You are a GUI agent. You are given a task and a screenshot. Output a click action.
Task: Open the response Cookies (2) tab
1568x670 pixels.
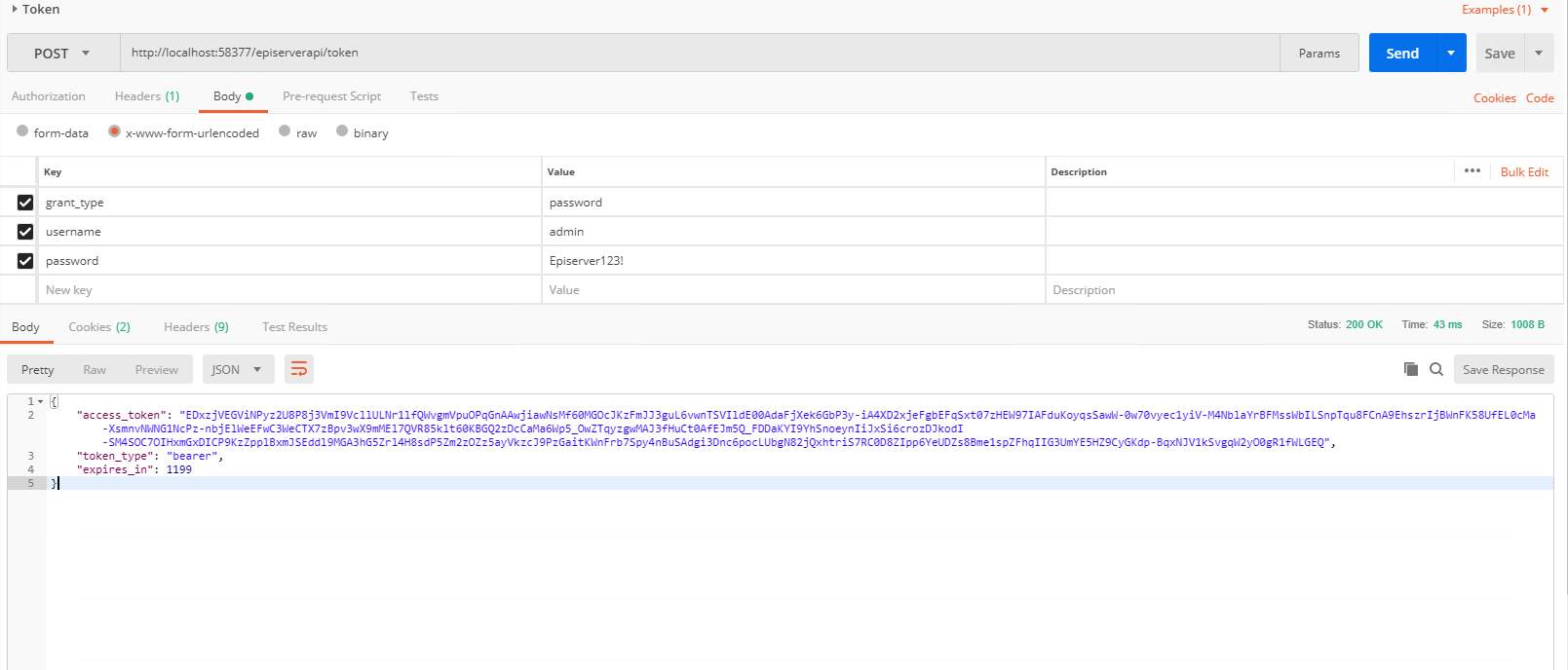pyautogui.click(x=99, y=327)
